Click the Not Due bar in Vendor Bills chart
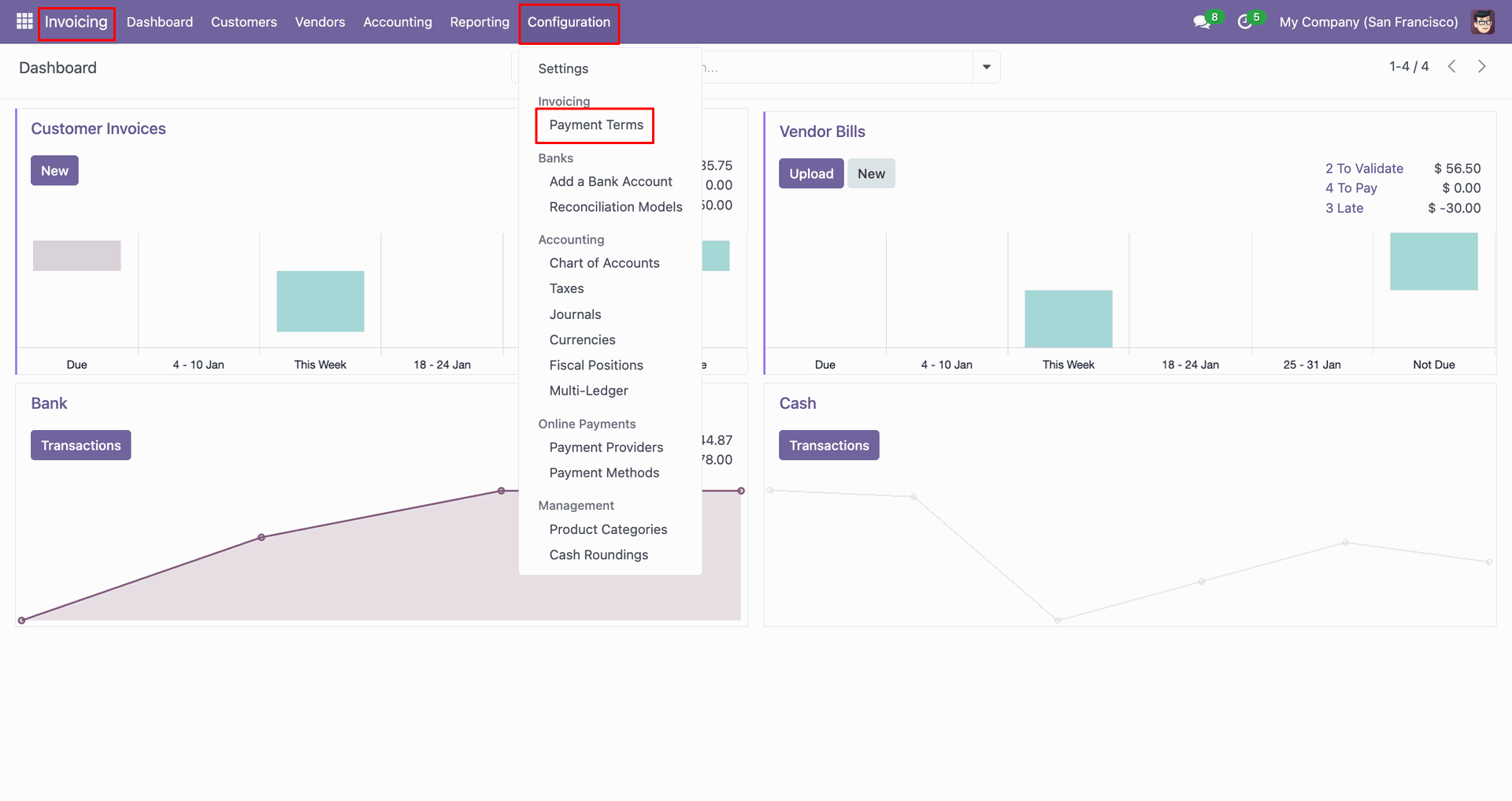Image resolution: width=1512 pixels, height=801 pixels. coord(1433,261)
